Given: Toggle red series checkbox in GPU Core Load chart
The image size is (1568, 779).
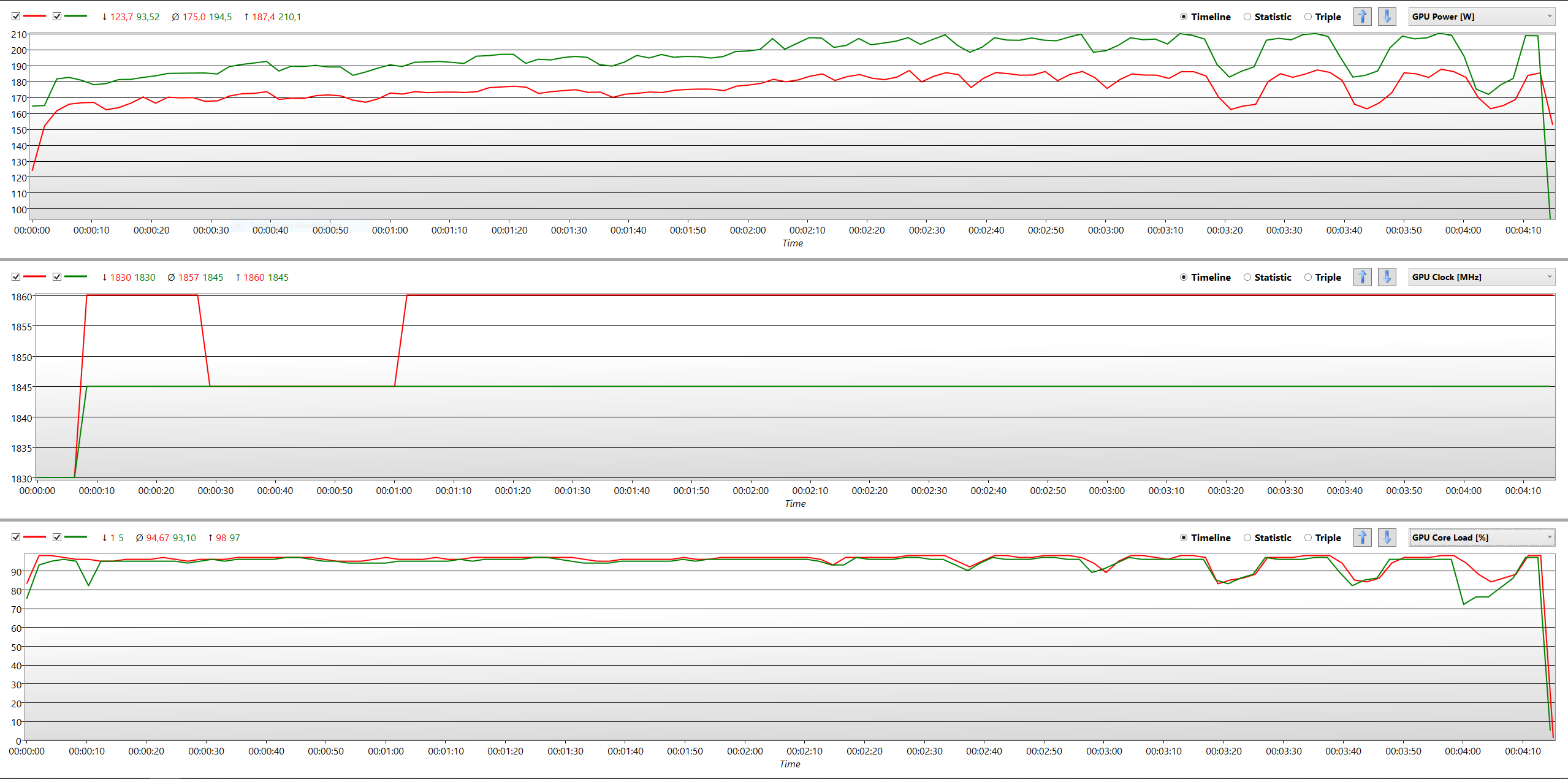Looking at the screenshot, I should [16, 538].
